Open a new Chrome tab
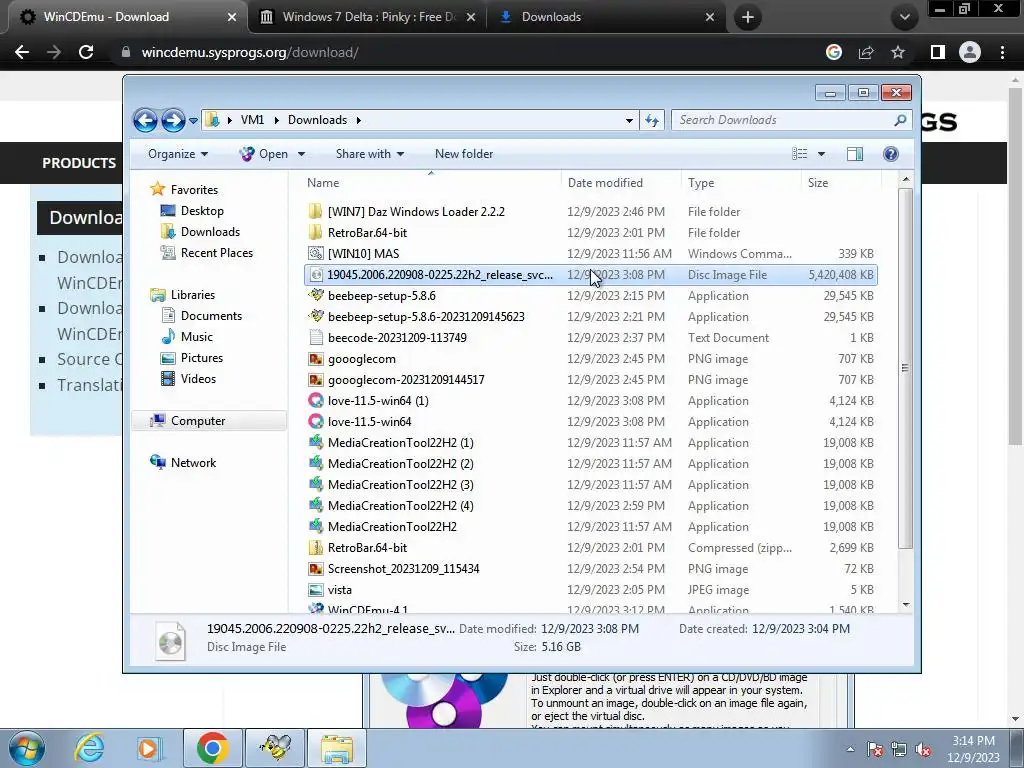 tap(748, 17)
